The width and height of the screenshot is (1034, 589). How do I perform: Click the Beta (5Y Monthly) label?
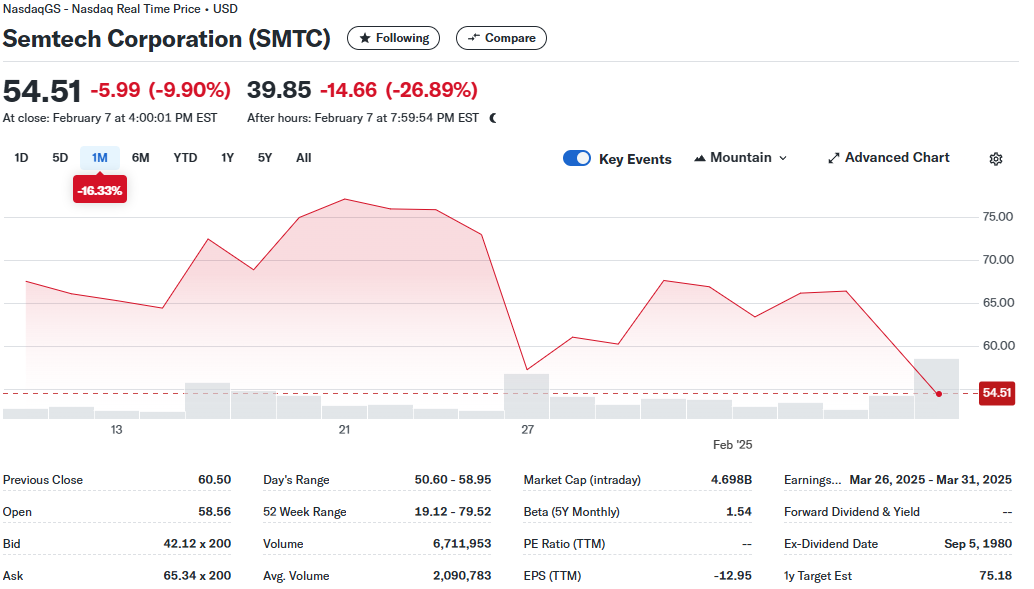point(572,512)
